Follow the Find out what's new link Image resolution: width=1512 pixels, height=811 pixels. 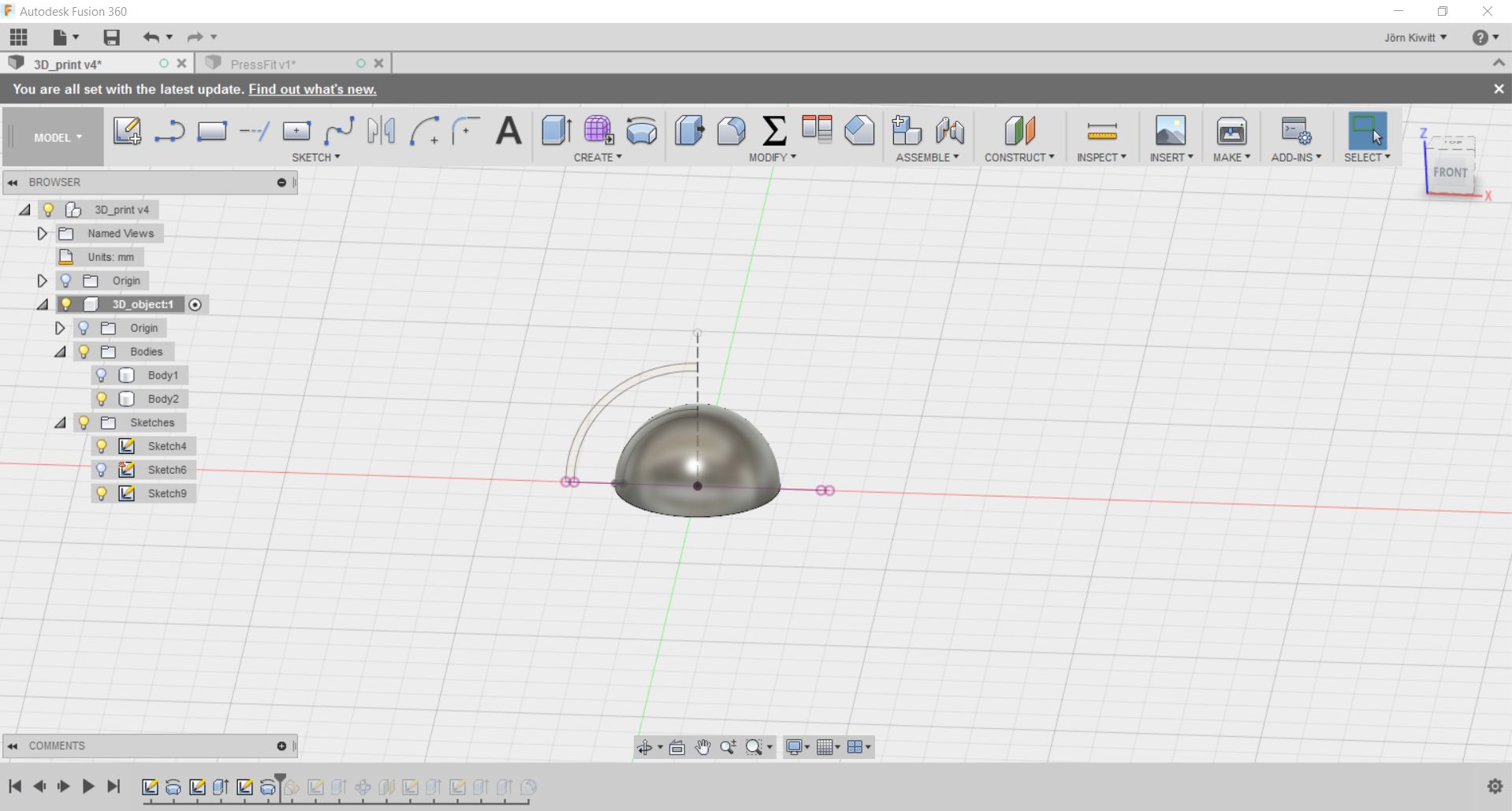[312, 89]
